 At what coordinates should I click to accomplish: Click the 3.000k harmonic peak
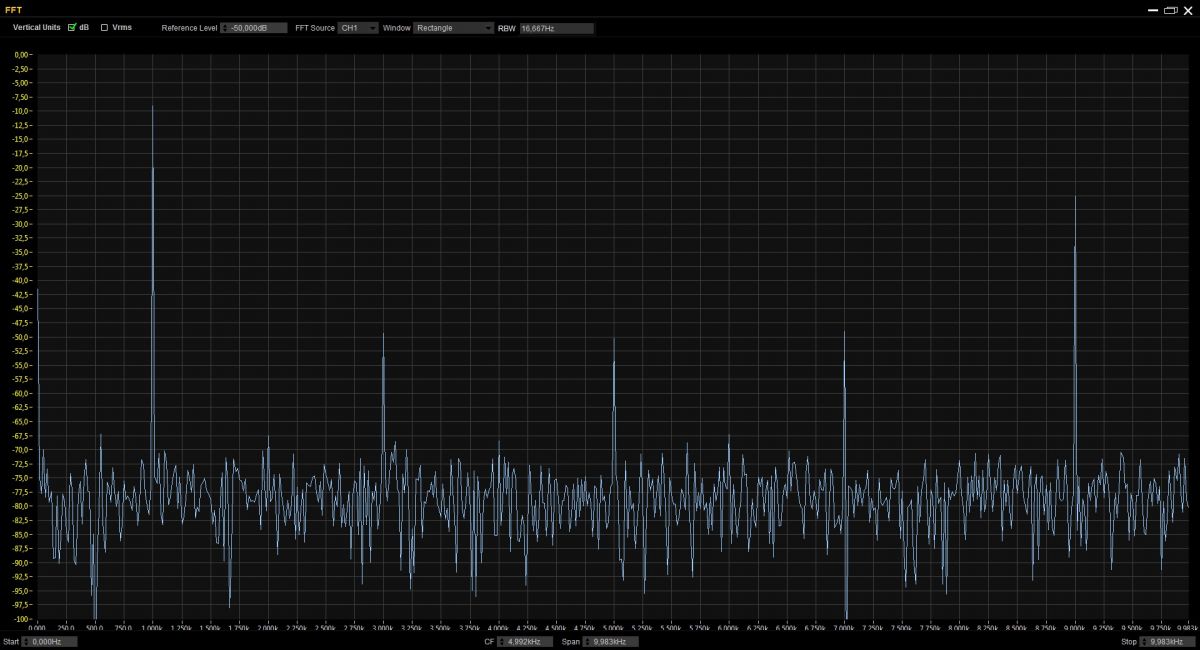coord(383,336)
